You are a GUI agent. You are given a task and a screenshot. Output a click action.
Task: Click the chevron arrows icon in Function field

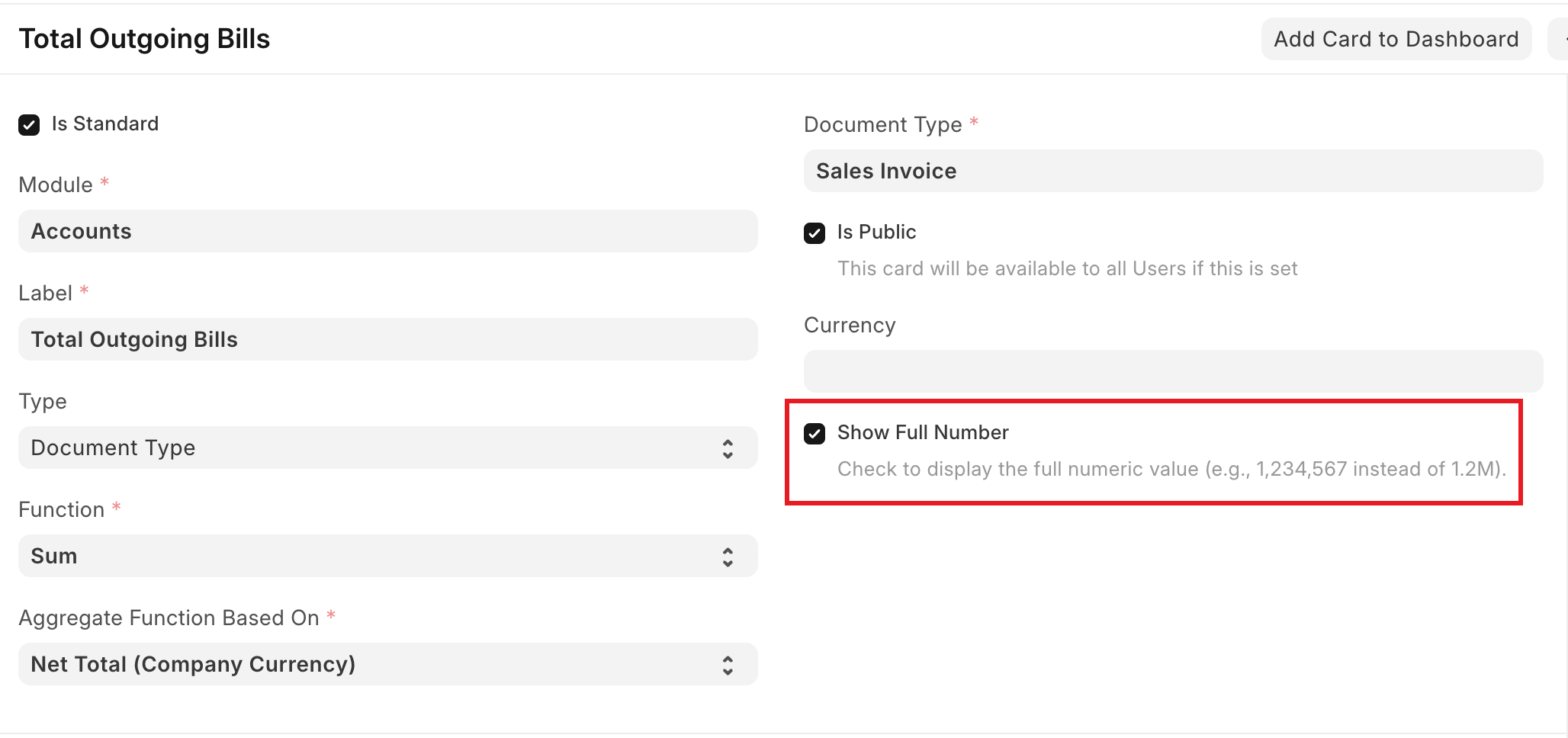tap(728, 557)
